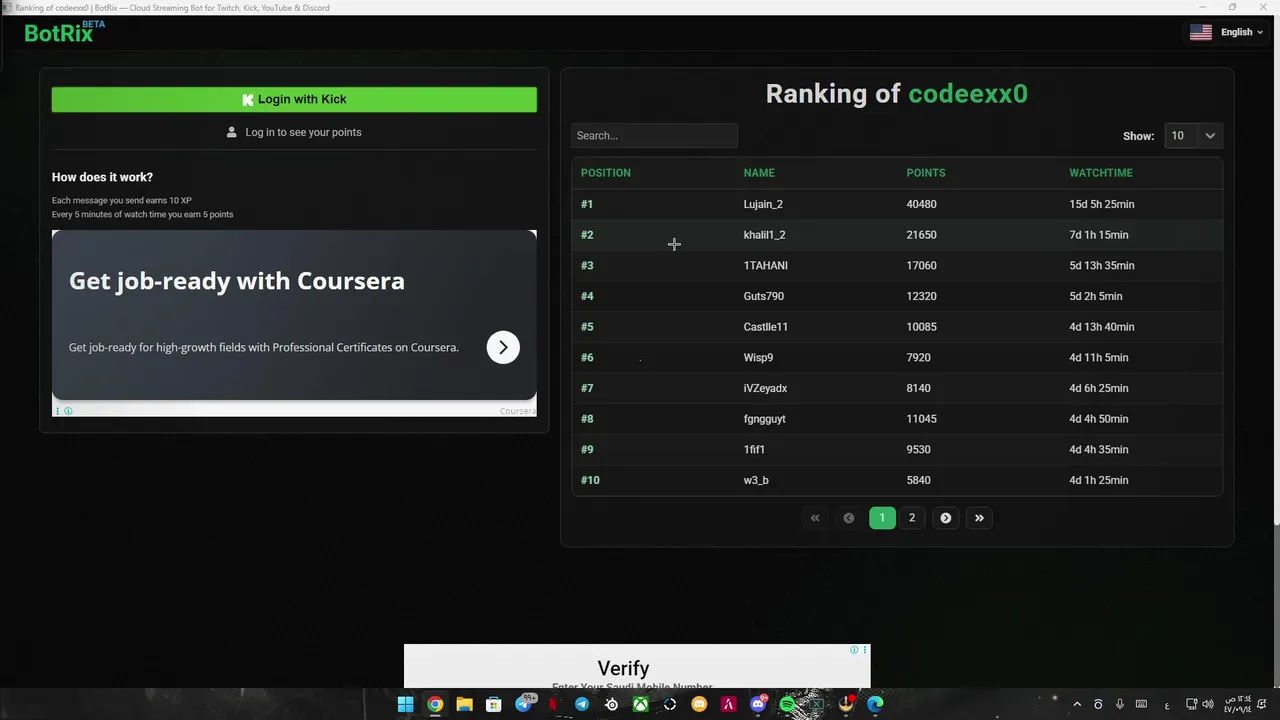The width and height of the screenshot is (1280, 720).
Task: Show hidden system tray icons
Action: coord(1077,704)
